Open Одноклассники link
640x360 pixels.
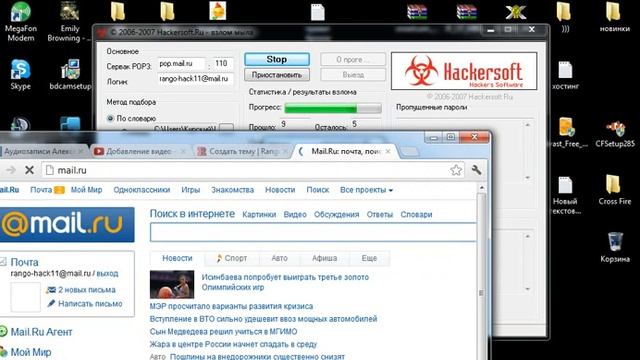142,190
